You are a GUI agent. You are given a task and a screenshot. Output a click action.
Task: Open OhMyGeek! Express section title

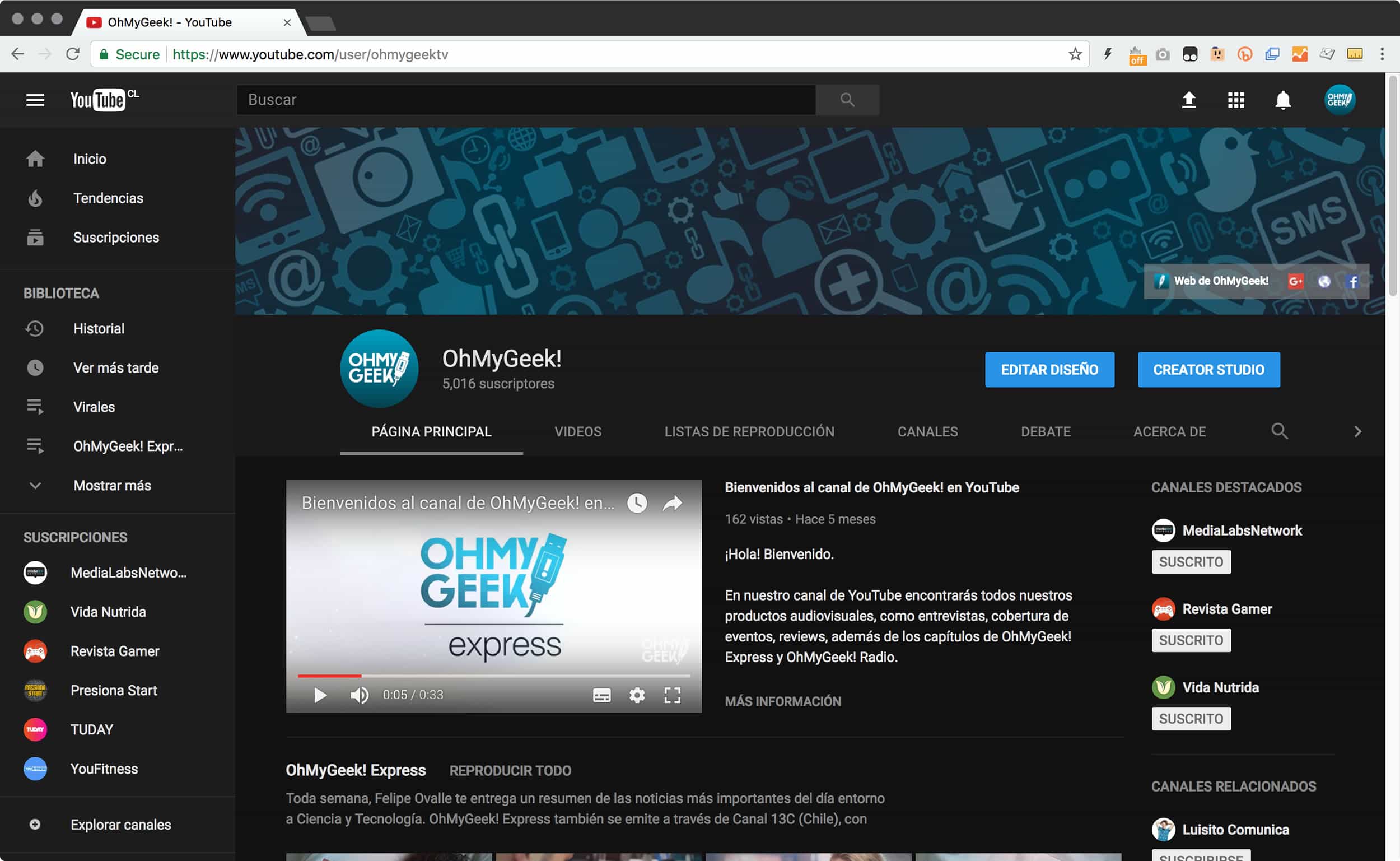coord(355,770)
